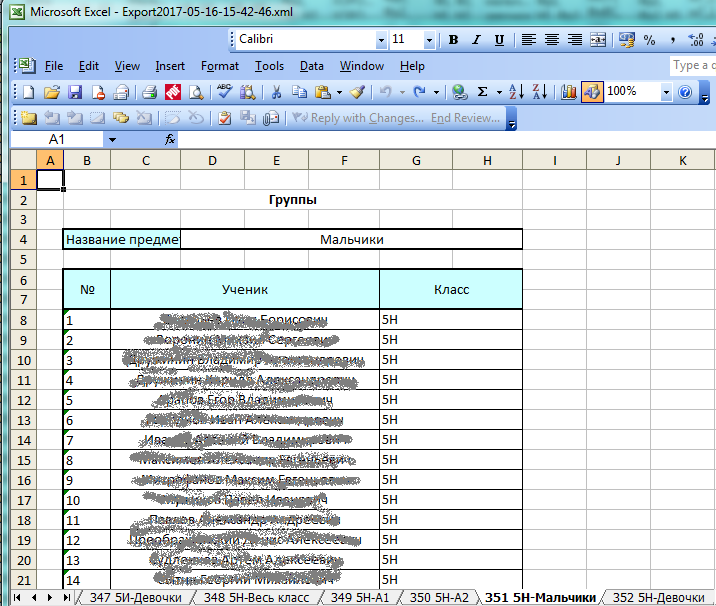Click the Spelling check icon
This screenshot has width=716, height=606.
point(224,92)
